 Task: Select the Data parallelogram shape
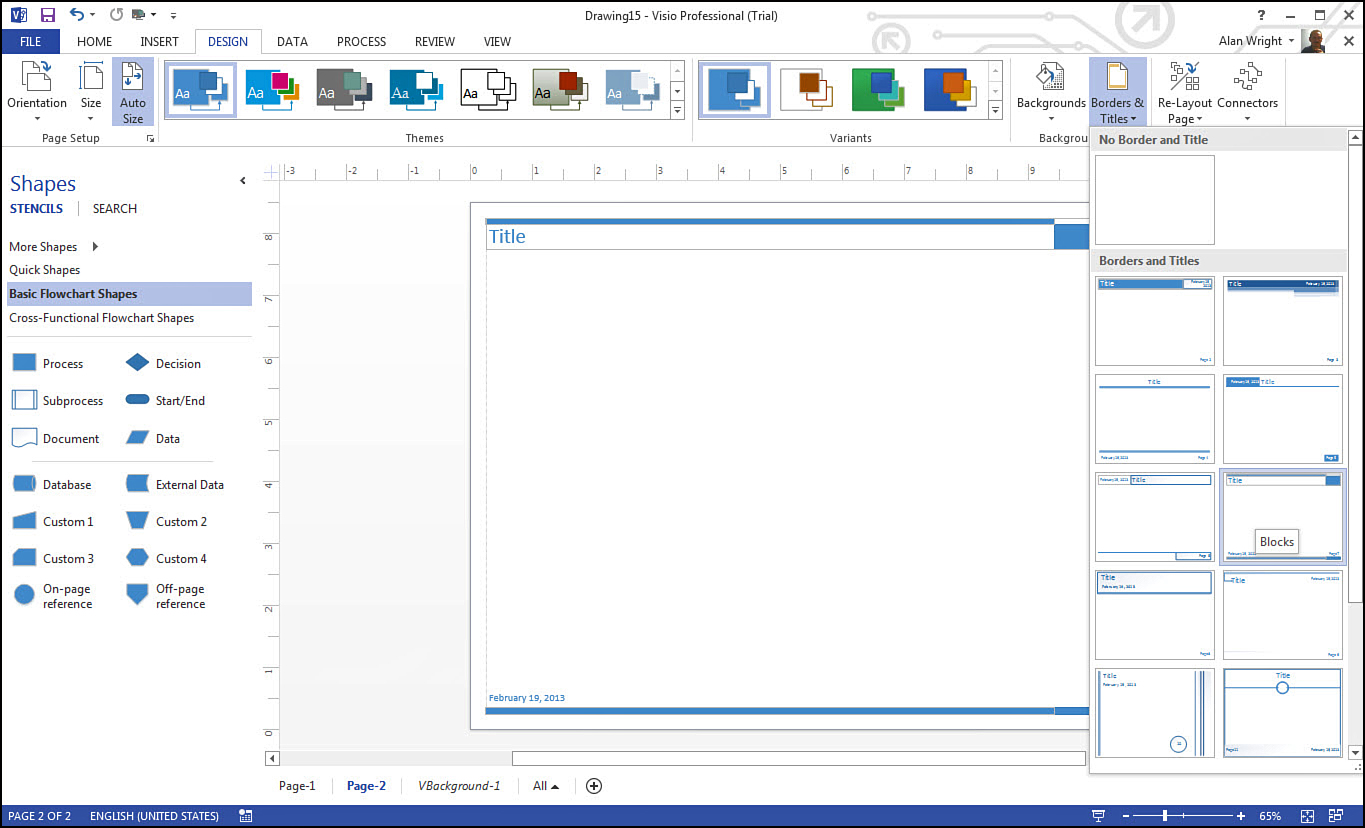[153, 438]
